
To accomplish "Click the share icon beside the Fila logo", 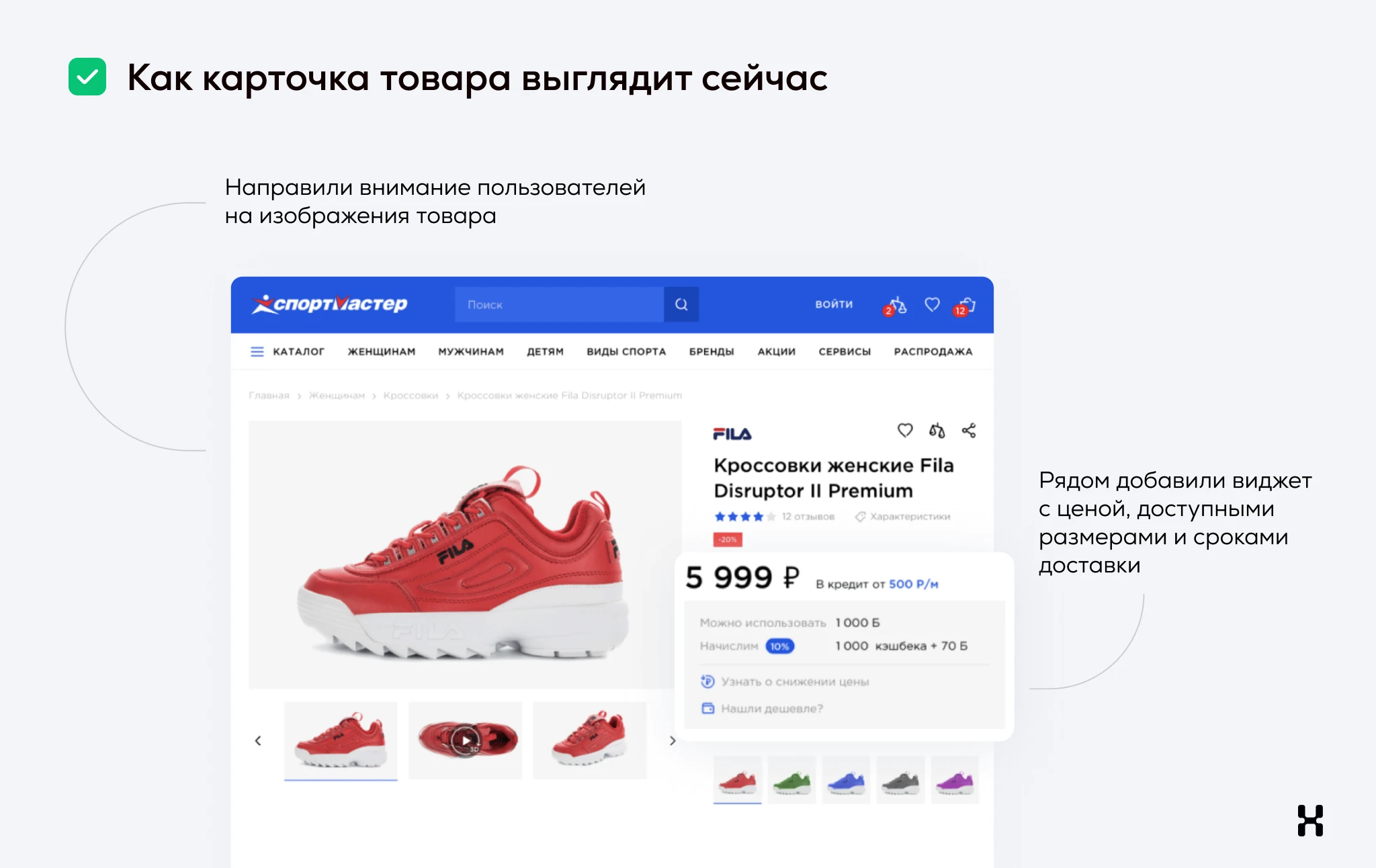I will point(968,431).
